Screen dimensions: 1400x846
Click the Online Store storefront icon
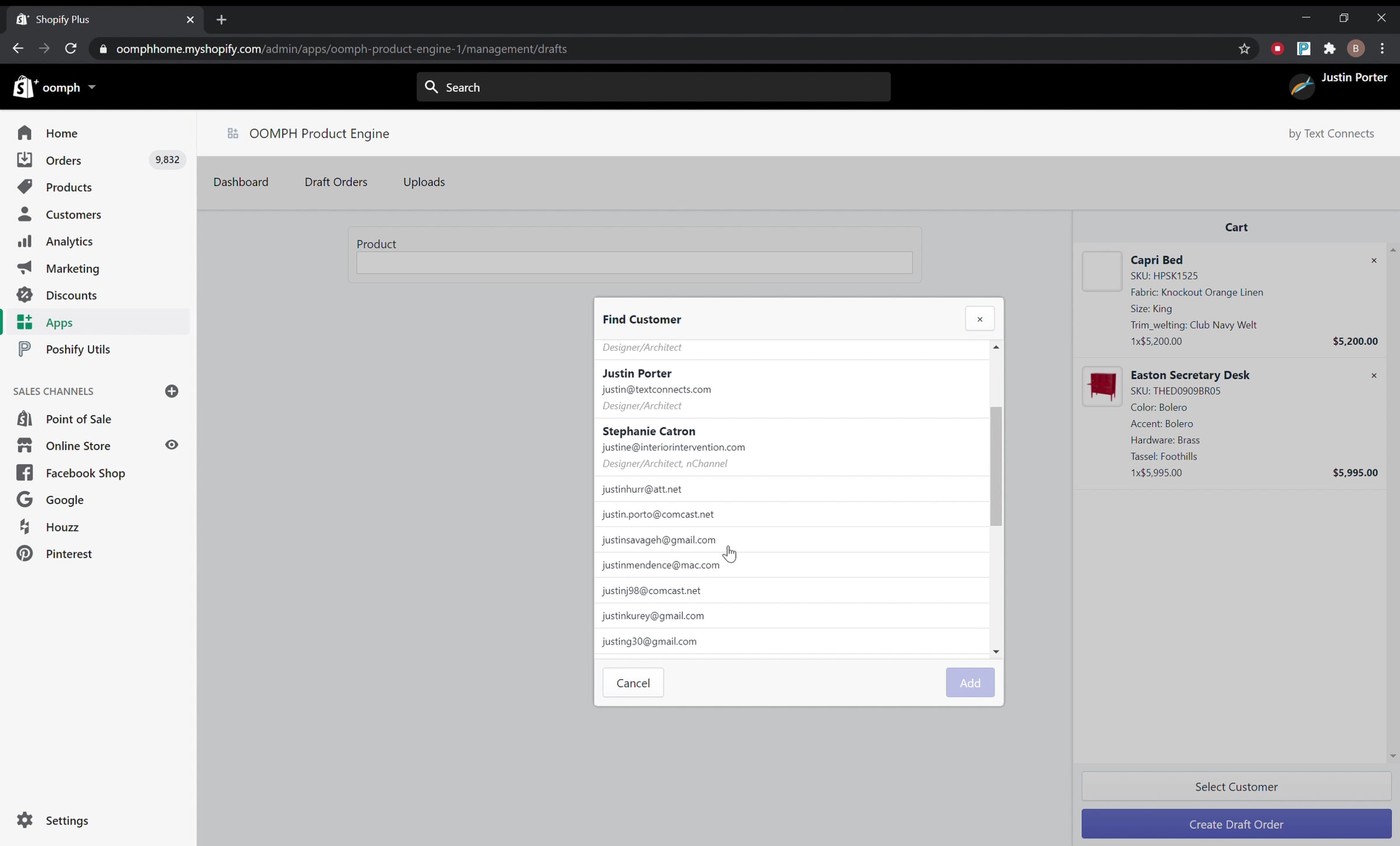point(24,445)
